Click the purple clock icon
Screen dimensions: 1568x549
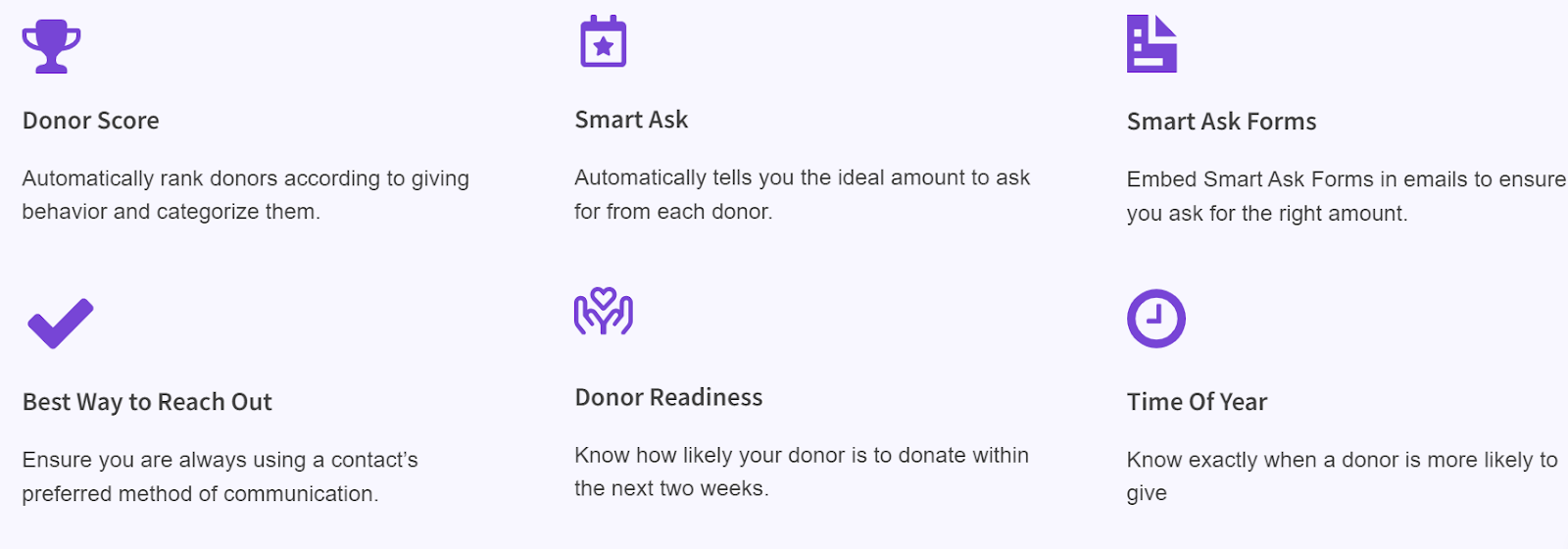(1155, 319)
